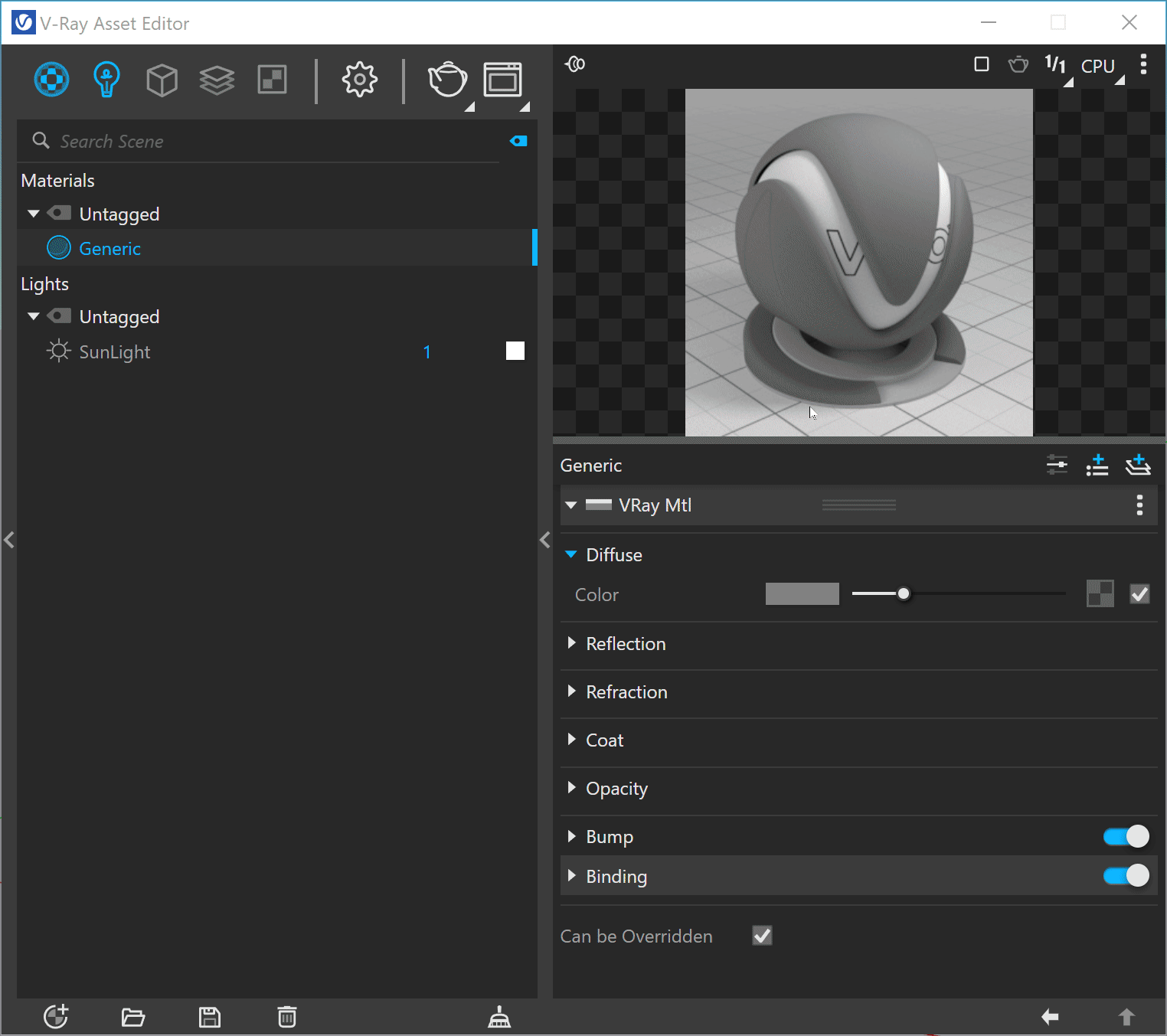
Task: Click SunLight white color box
Action: click(x=515, y=351)
